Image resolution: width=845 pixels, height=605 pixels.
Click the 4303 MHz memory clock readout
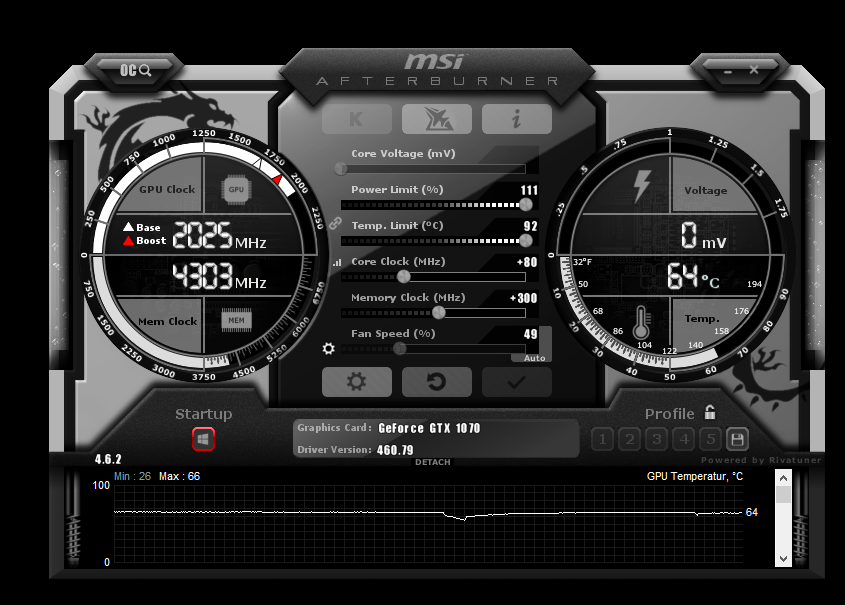tap(219, 276)
